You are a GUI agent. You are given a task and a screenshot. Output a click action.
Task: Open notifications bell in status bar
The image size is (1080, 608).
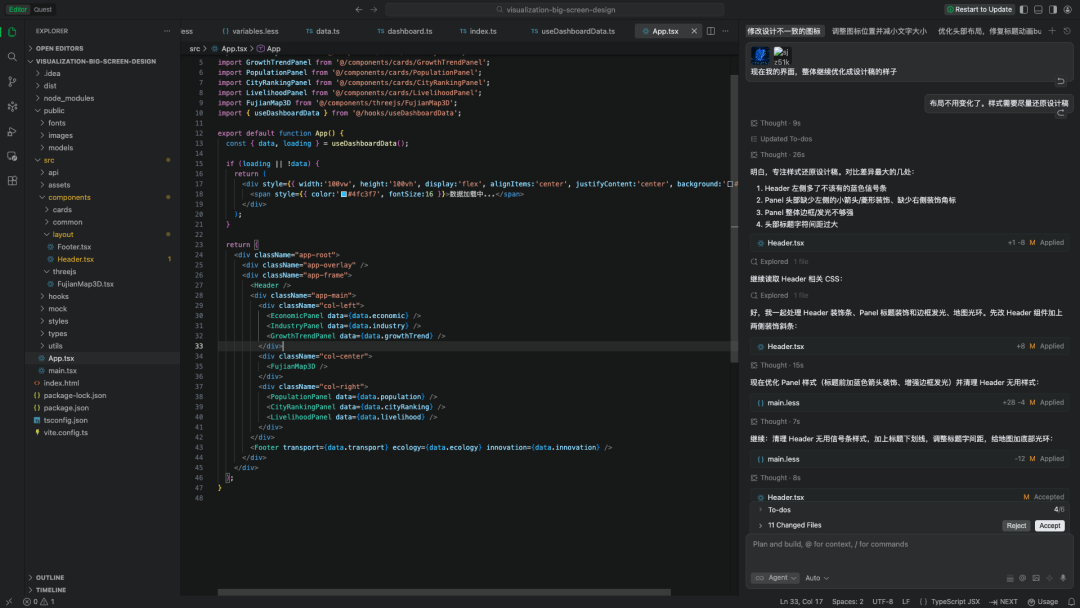1071,602
